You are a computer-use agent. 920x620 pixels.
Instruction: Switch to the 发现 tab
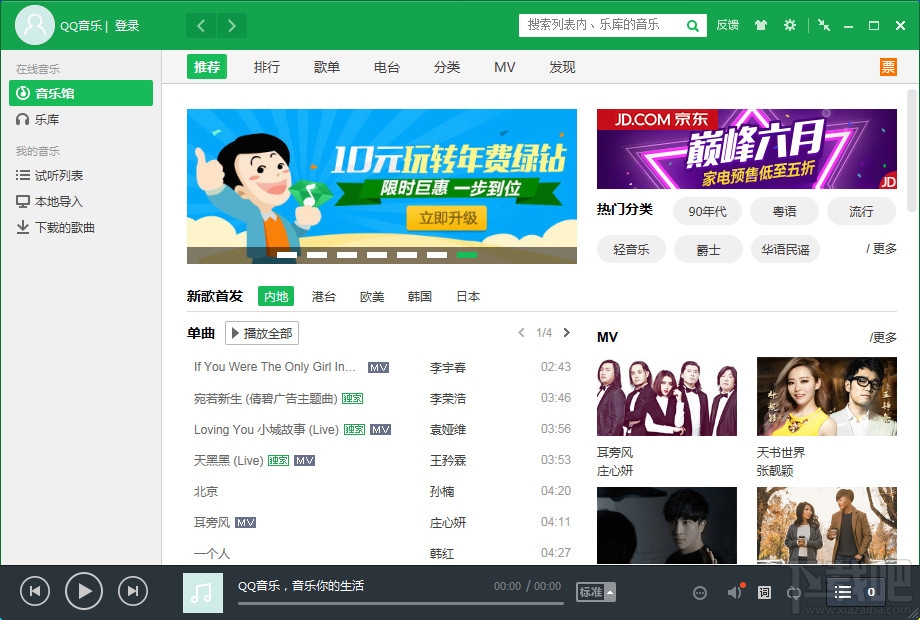562,67
